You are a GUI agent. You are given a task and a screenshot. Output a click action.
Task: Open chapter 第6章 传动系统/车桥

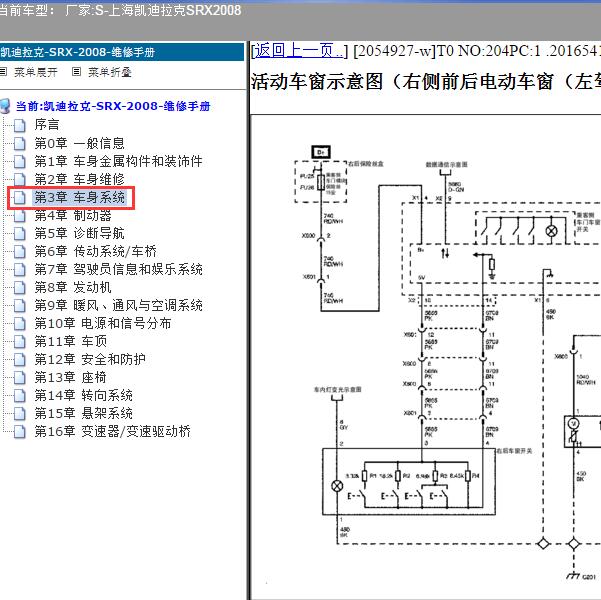(95, 252)
